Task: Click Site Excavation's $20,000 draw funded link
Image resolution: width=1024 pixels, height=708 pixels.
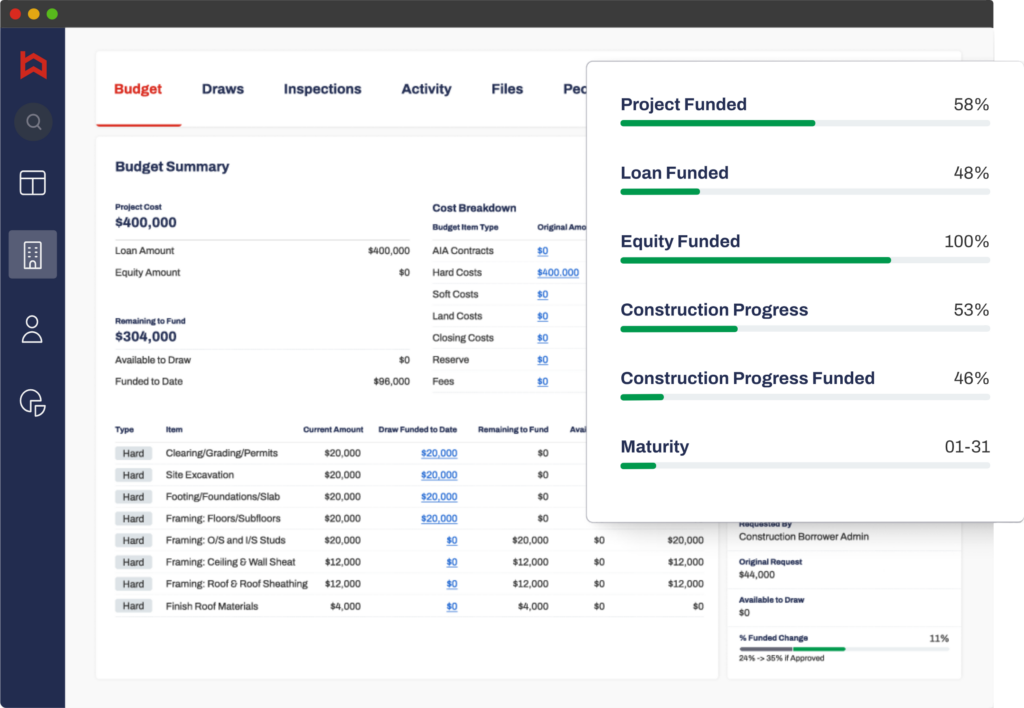Action: pyautogui.click(x=439, y=475)
